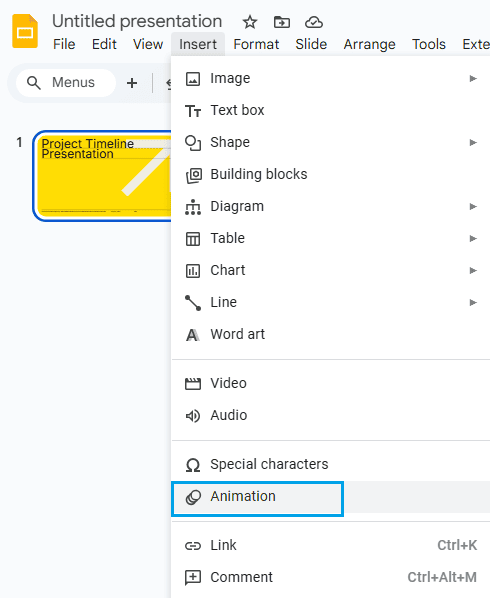Open the Edit menu
The image size is (490, 598).
tap(104, 44)
